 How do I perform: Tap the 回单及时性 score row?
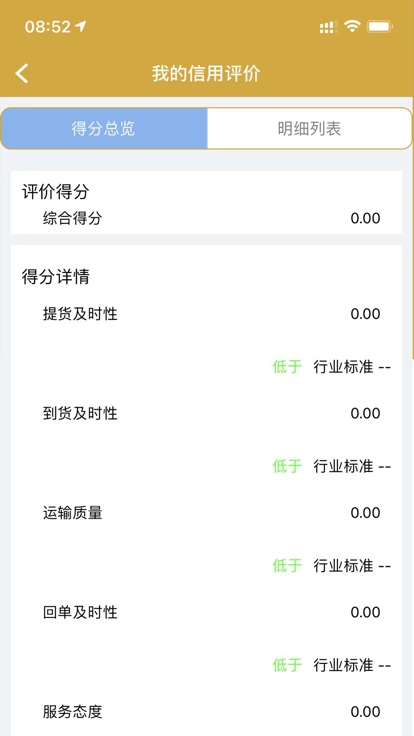click(x=207, y=612)
